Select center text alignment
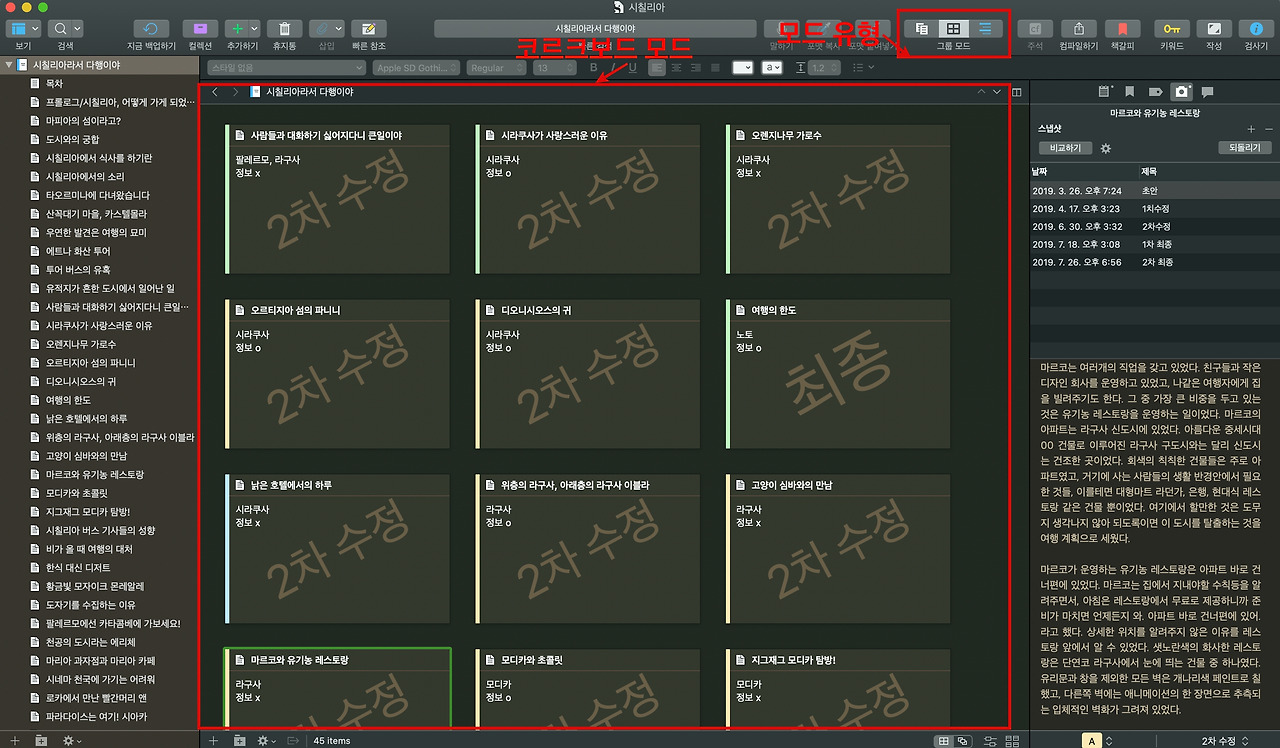This screenshot has height=748, width=1280. coord(676,68)
